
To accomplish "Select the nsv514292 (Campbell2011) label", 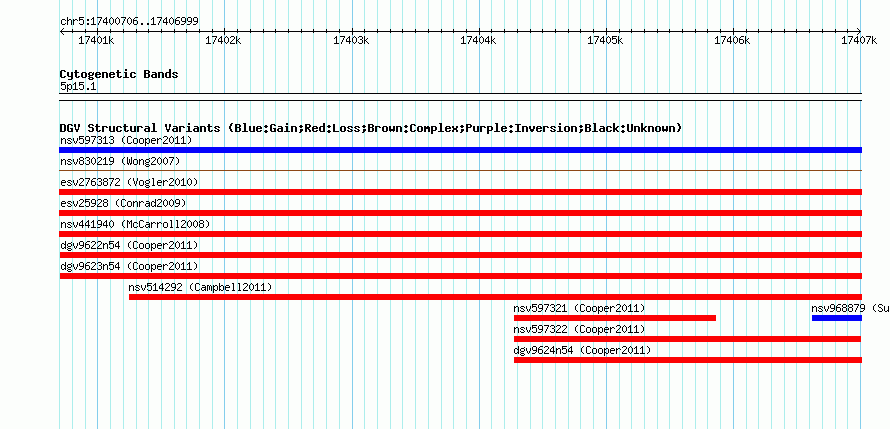I will pyautogui.click(x=201, y=287).
